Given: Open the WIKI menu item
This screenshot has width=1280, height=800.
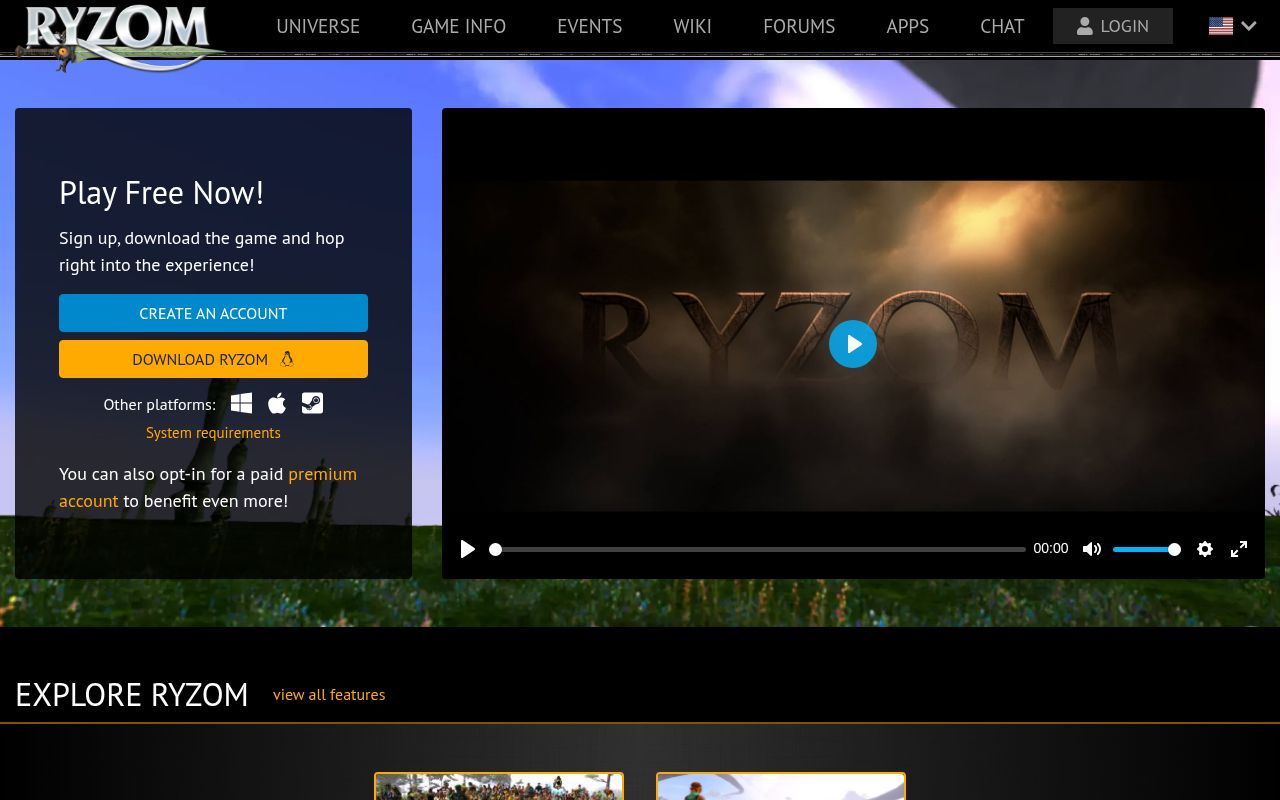Looking at the screenshot, I should click(x=692, y=26).
